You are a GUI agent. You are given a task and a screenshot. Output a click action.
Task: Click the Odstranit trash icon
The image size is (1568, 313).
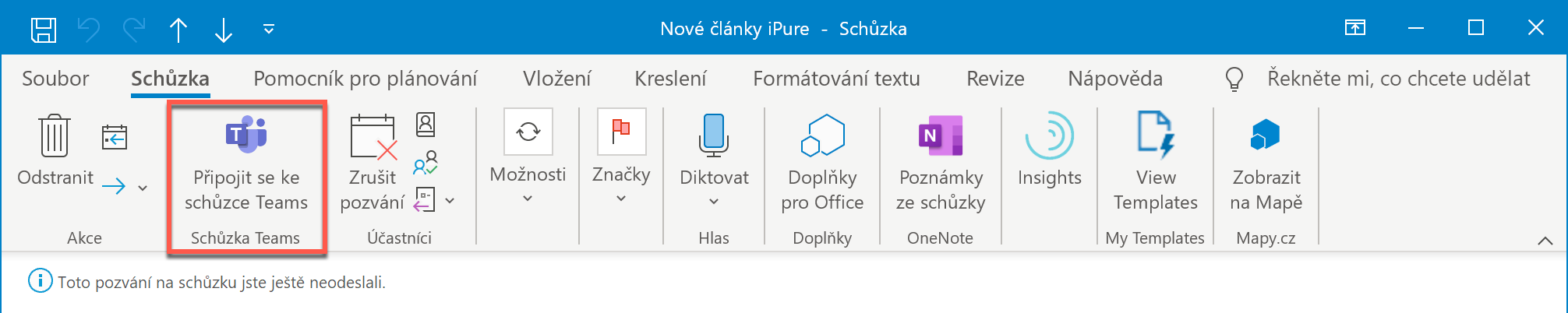[55, 135]
